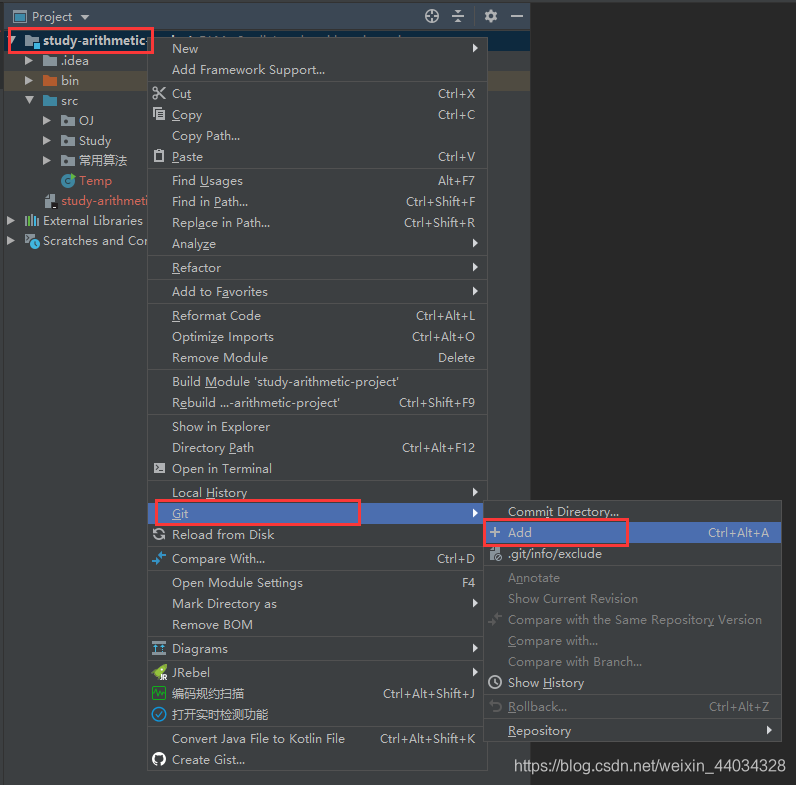Screen dimensions: 796x785
Task: Choose Replace in Path
Action: click(317, 222)
